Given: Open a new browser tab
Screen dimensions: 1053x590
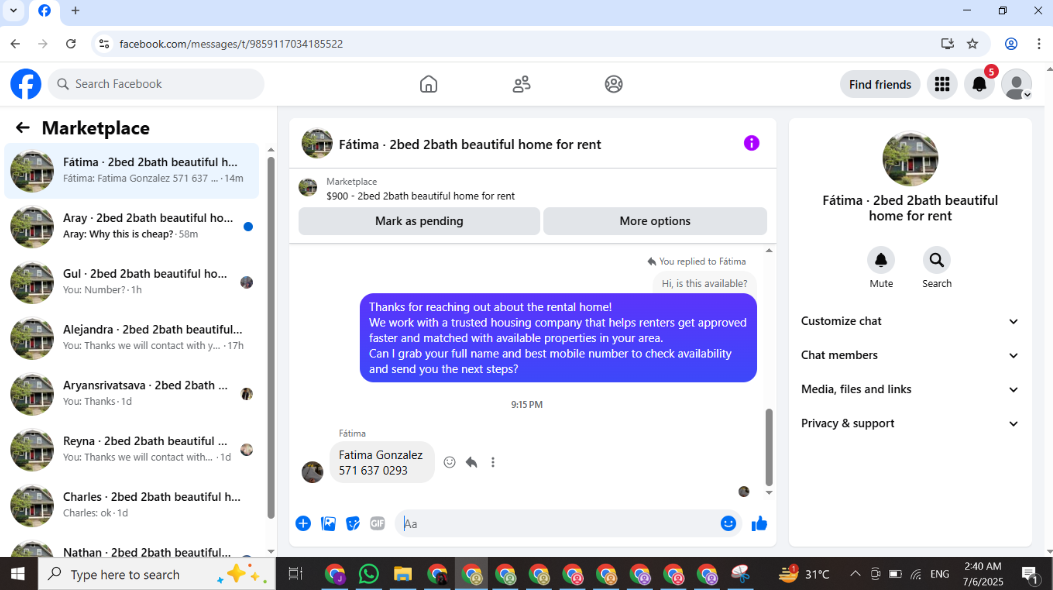Looking at the screenshot, I should pos(75,11).
